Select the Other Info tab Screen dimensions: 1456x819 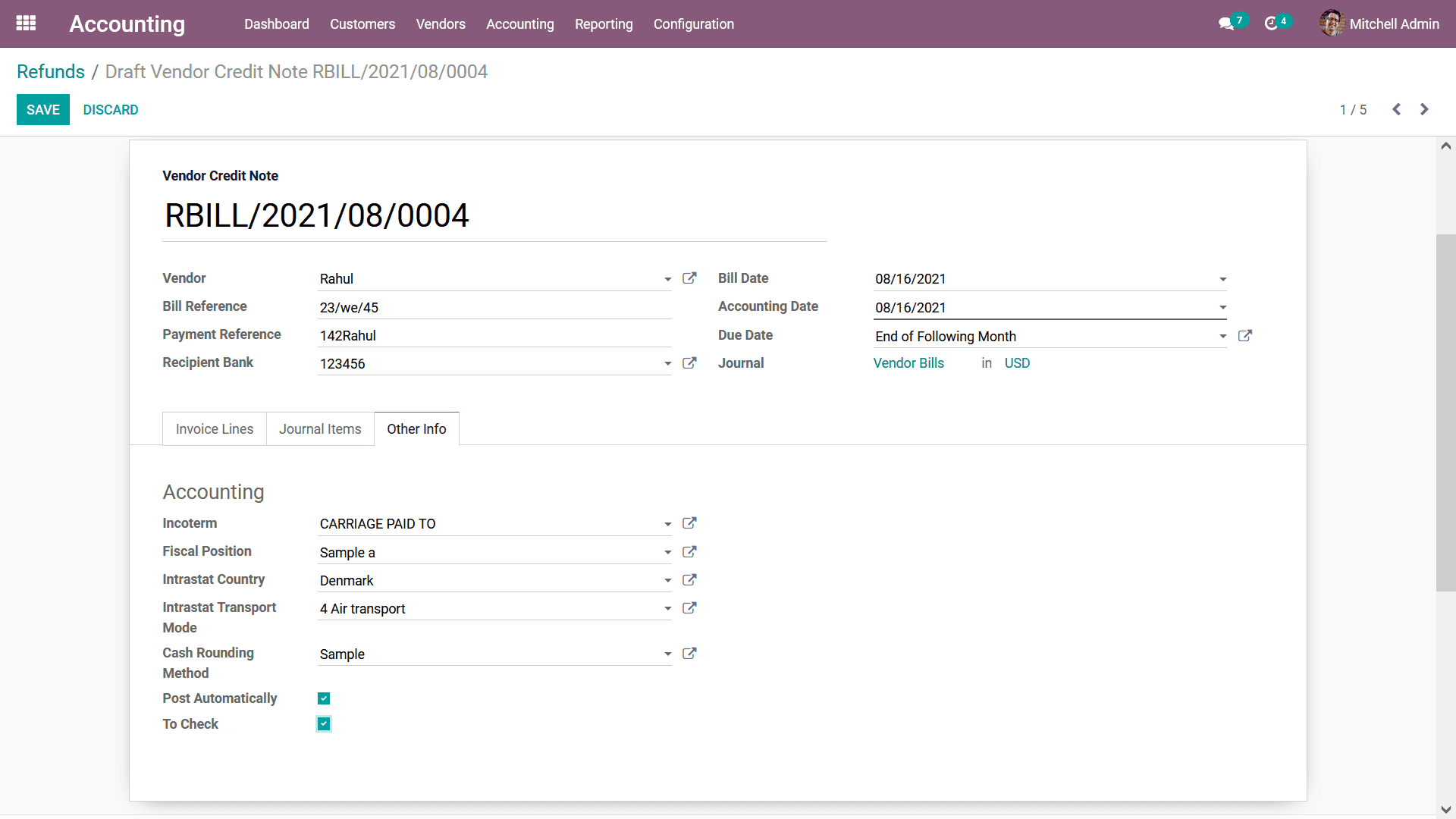pyautogui.click(x=416, y=429)
